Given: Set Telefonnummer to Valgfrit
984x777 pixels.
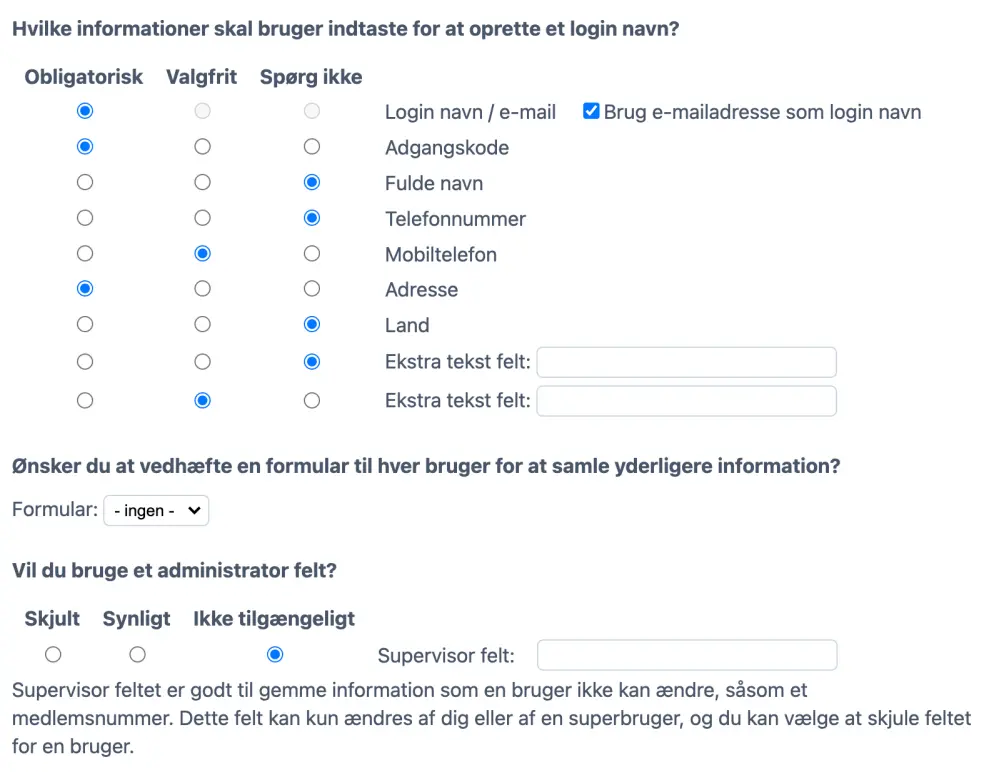Looking at the screenshot, I should pos(202,218).
